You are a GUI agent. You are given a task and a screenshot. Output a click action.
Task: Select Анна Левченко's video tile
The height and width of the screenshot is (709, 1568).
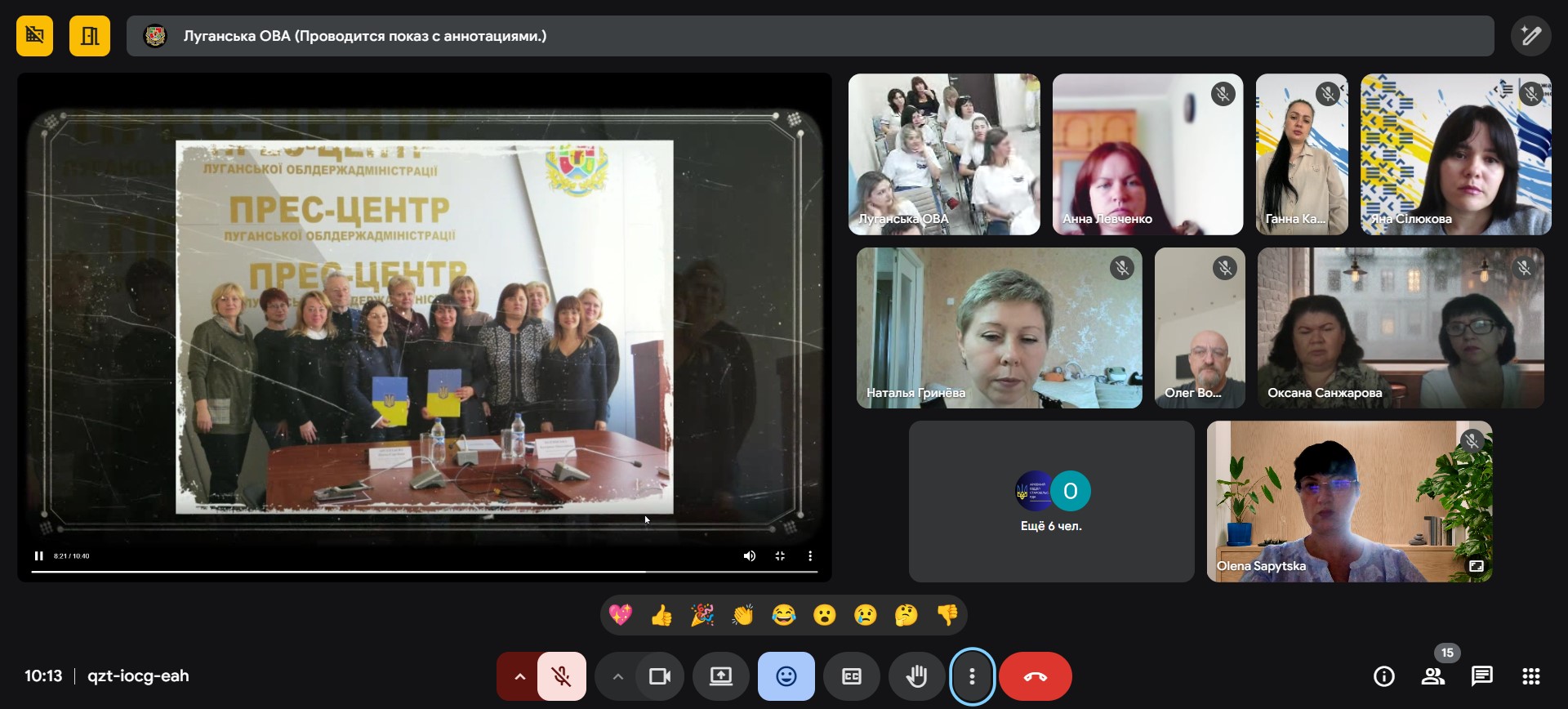point(1147,154)
